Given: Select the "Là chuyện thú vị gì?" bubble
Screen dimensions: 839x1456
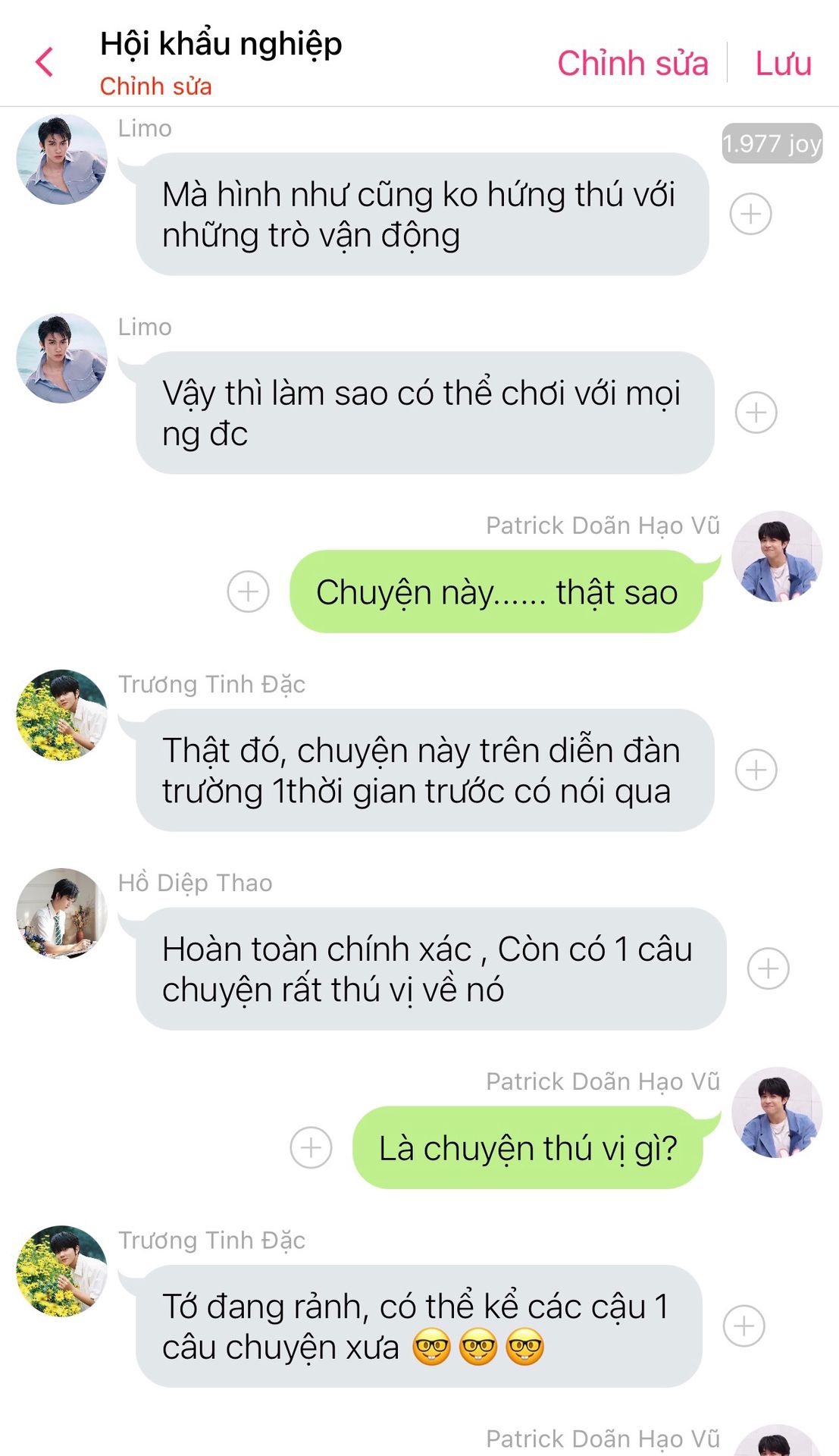Looking at the screenshot, I should coord(528,1147).
